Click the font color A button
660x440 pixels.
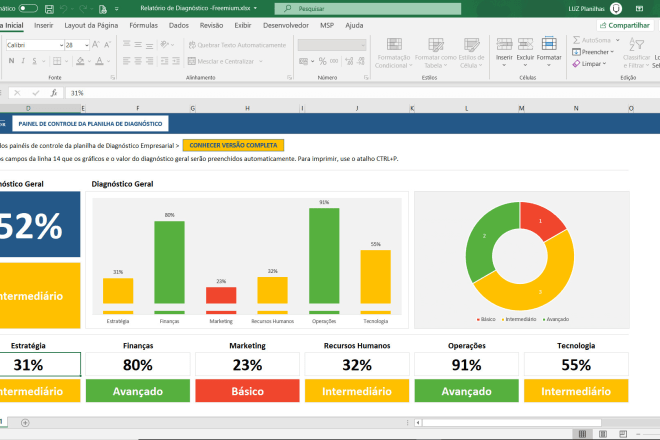pyautogui.click(x=99, y=61)
